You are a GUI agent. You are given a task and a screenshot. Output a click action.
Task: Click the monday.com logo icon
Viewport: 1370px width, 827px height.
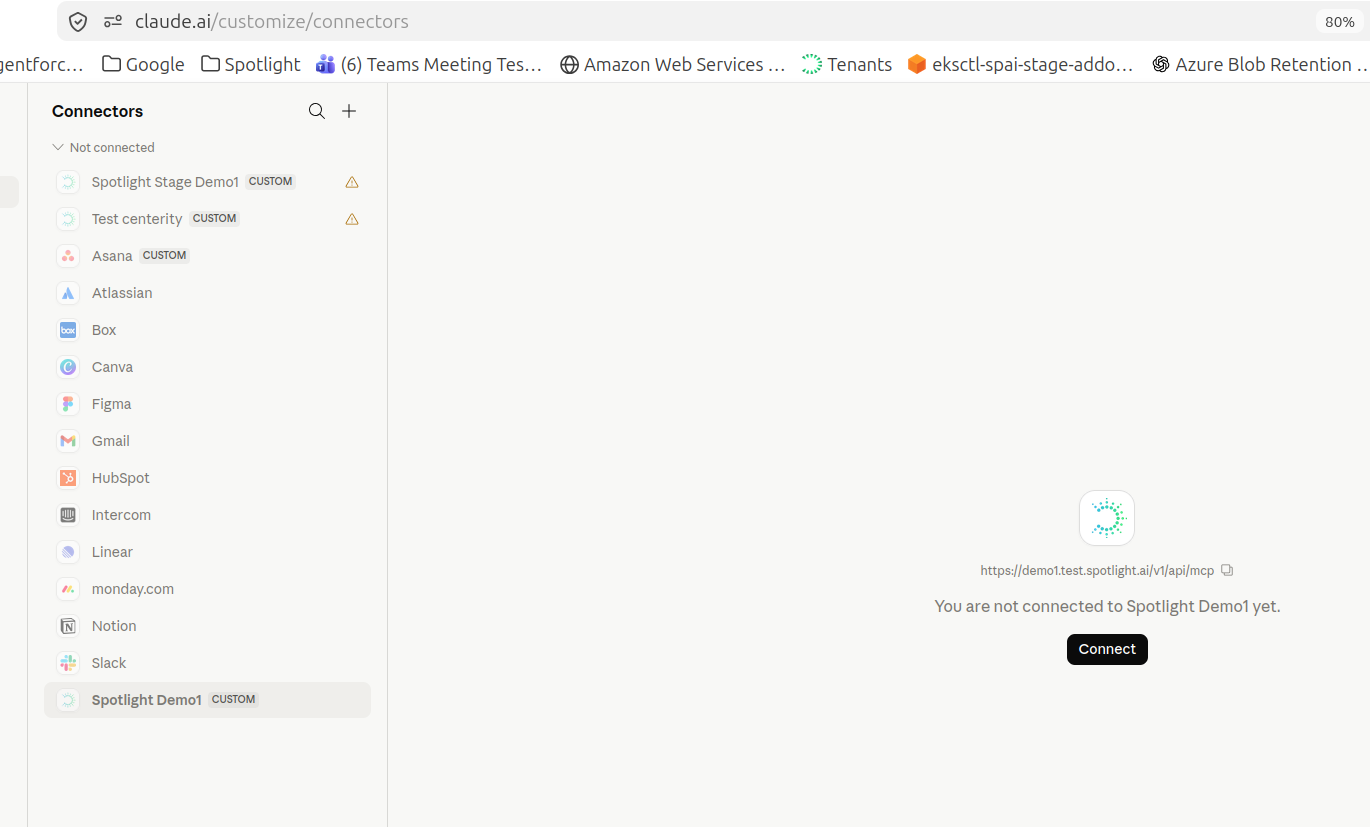click(x=68, y=589)
